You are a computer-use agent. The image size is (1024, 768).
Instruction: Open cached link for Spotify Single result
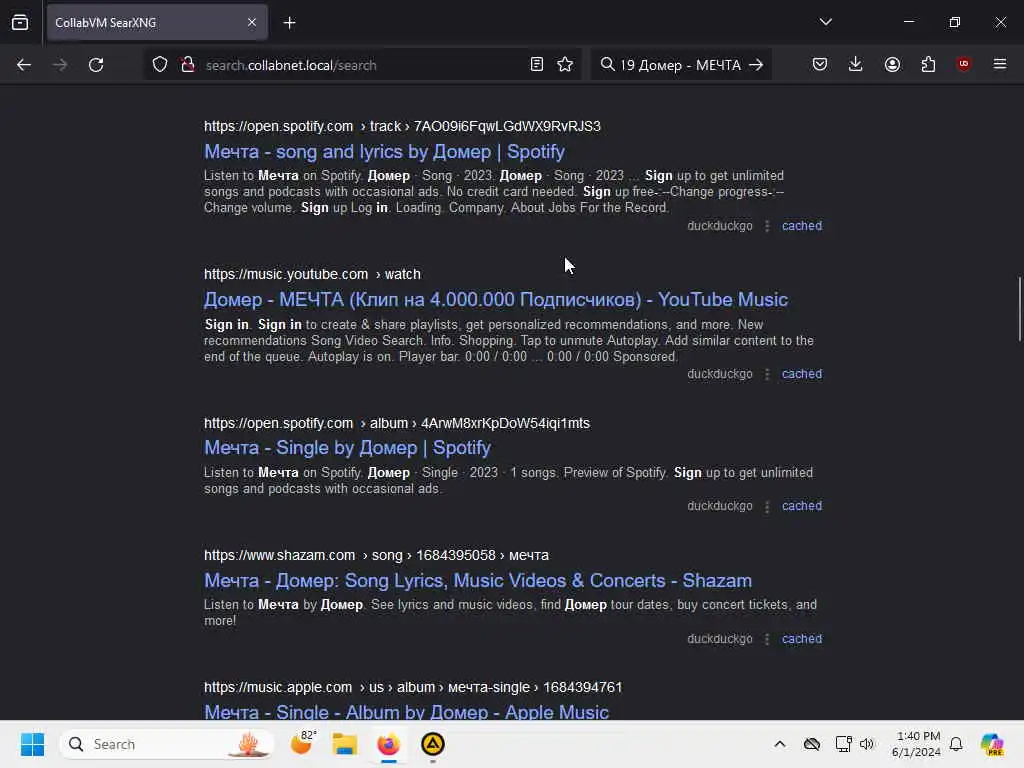(x=802, y=506)
